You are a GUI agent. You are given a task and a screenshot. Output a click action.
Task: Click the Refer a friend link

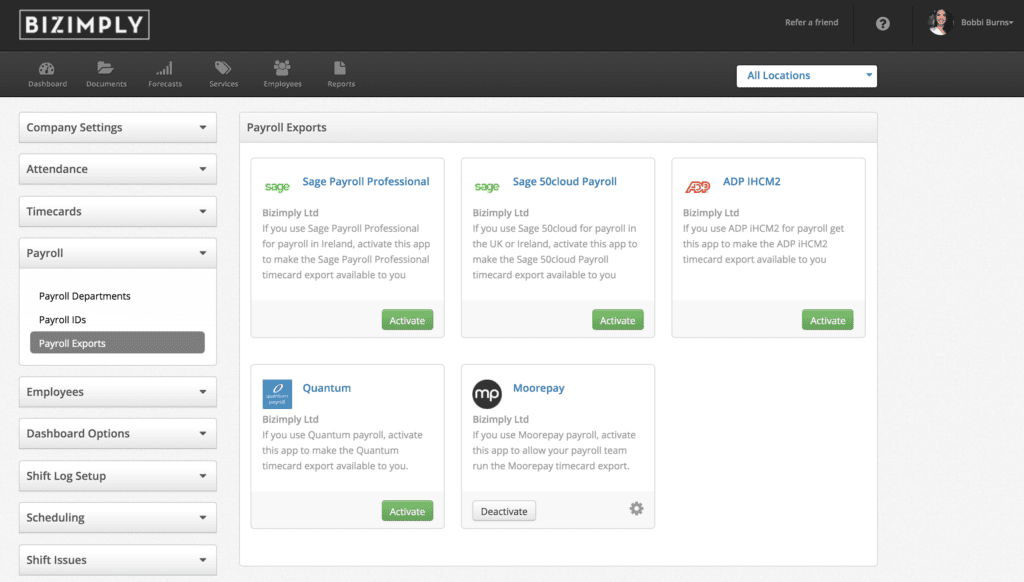pos(811,22)
